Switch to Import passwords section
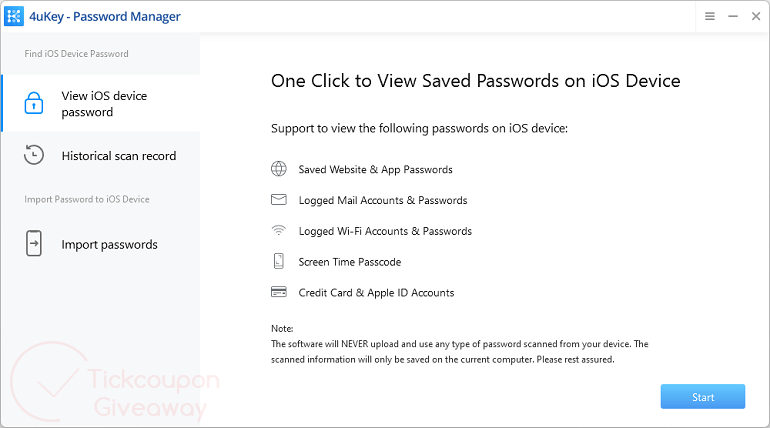This screenshot has width=770, height=428. pos(109,245)
